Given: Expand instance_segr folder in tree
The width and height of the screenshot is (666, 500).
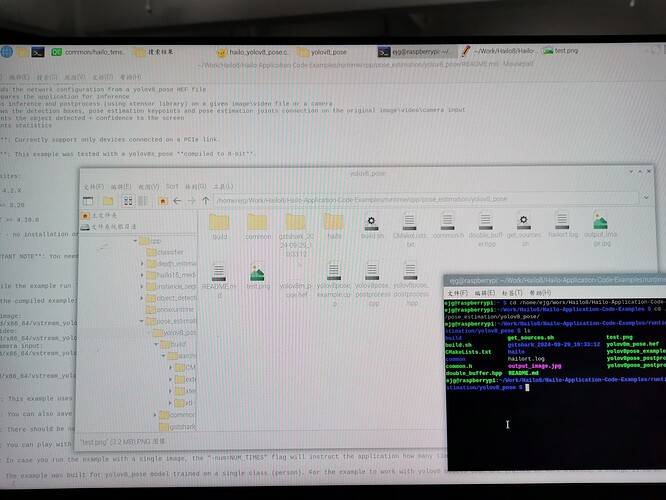Looking at the screenshot, I should coord(142,287).
